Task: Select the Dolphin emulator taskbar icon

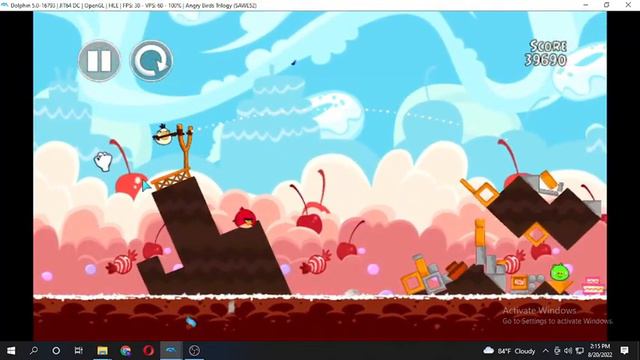Action: coord(171,351)
